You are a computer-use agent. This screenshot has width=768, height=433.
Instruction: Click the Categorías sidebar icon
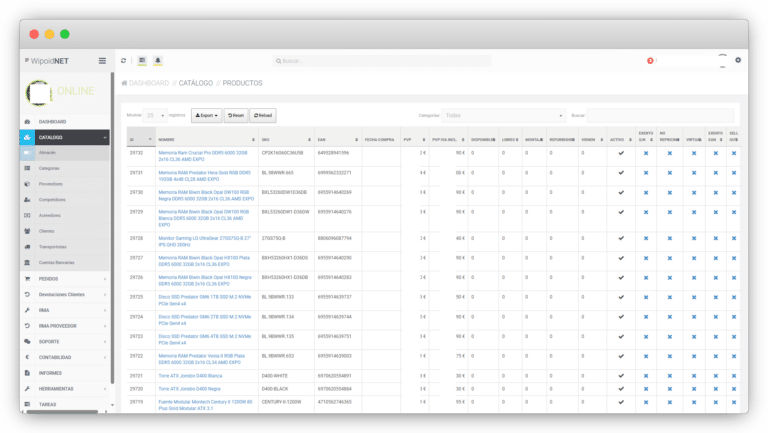coord(27,168)
